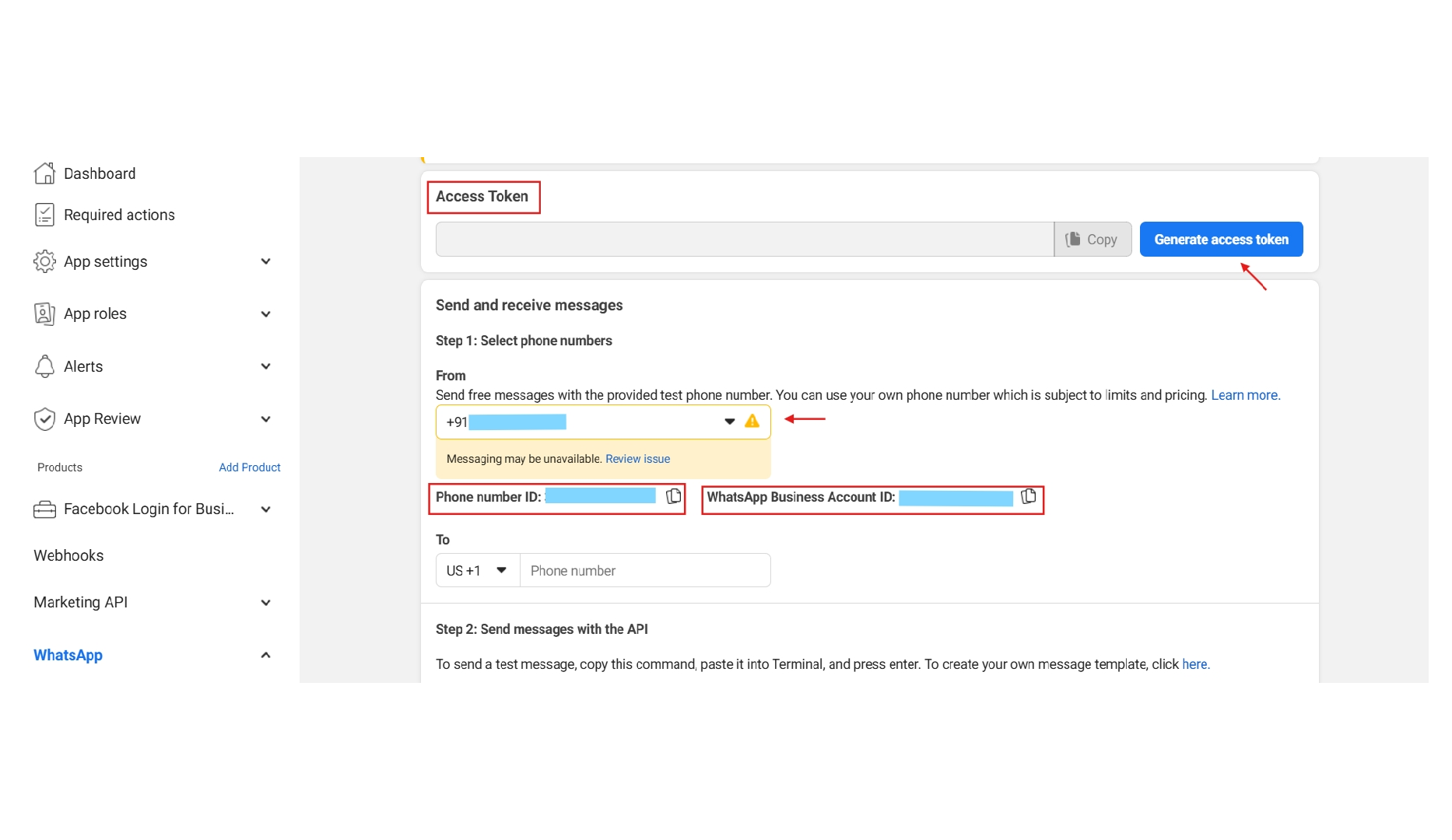Go to Dashboard menu item
The width and height of the screenshot is (1452, 840).
100,173
